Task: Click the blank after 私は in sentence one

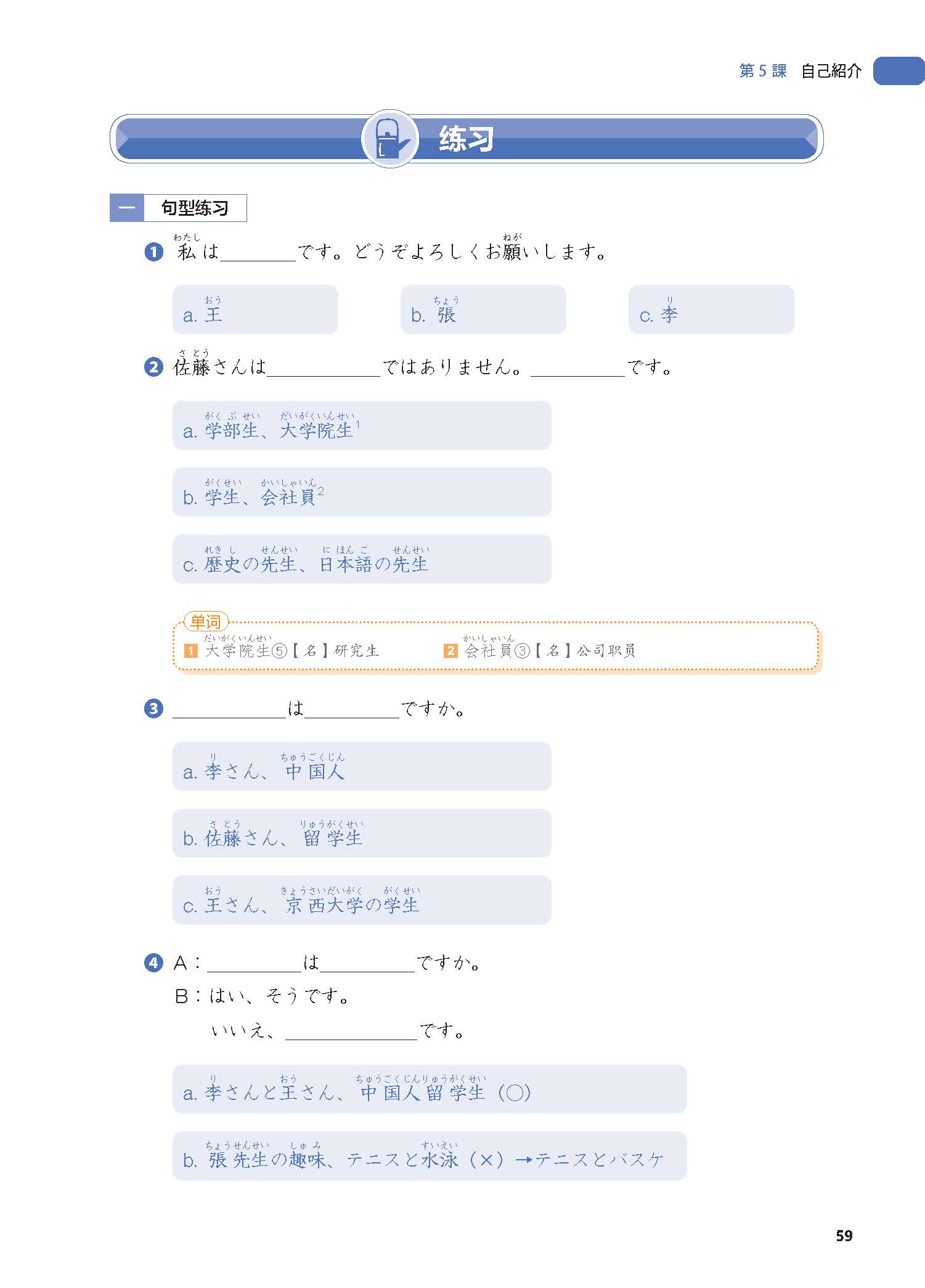Action: (258, 254)
